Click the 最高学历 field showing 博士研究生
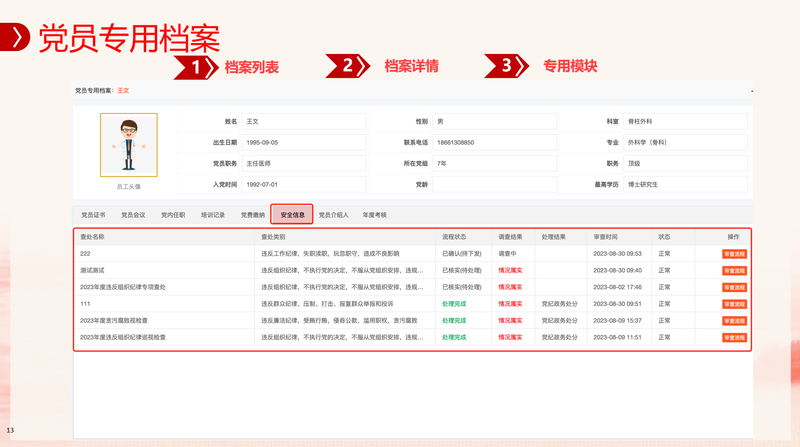The image size is (800, 447). point(685,184)
